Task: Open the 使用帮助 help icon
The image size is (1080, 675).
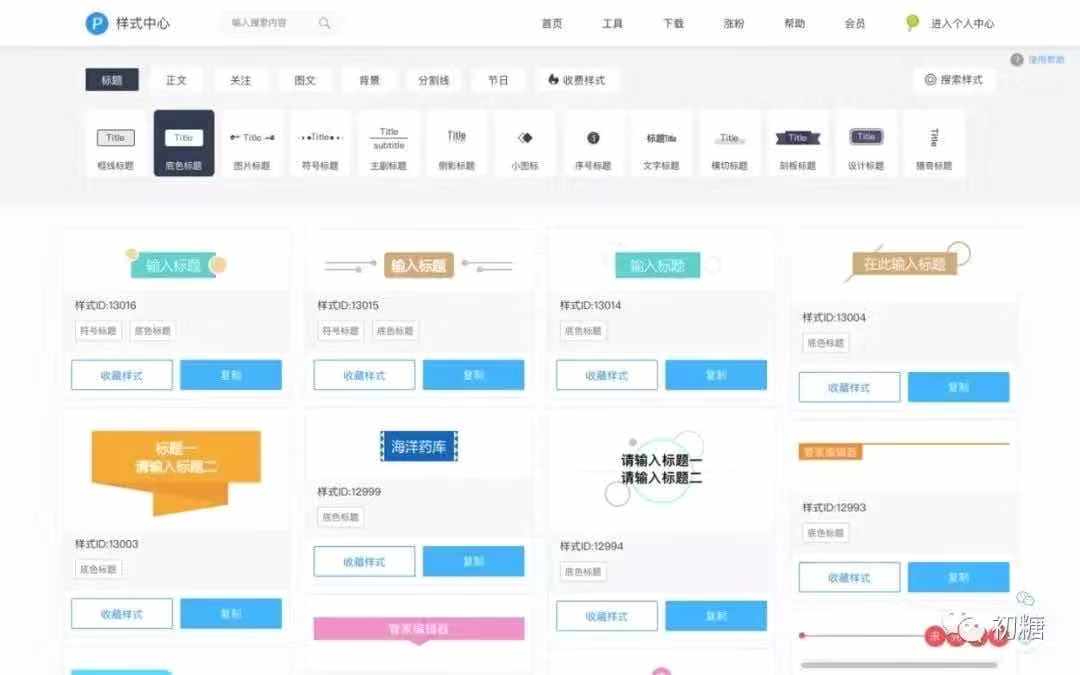Action: point(1017,60)
